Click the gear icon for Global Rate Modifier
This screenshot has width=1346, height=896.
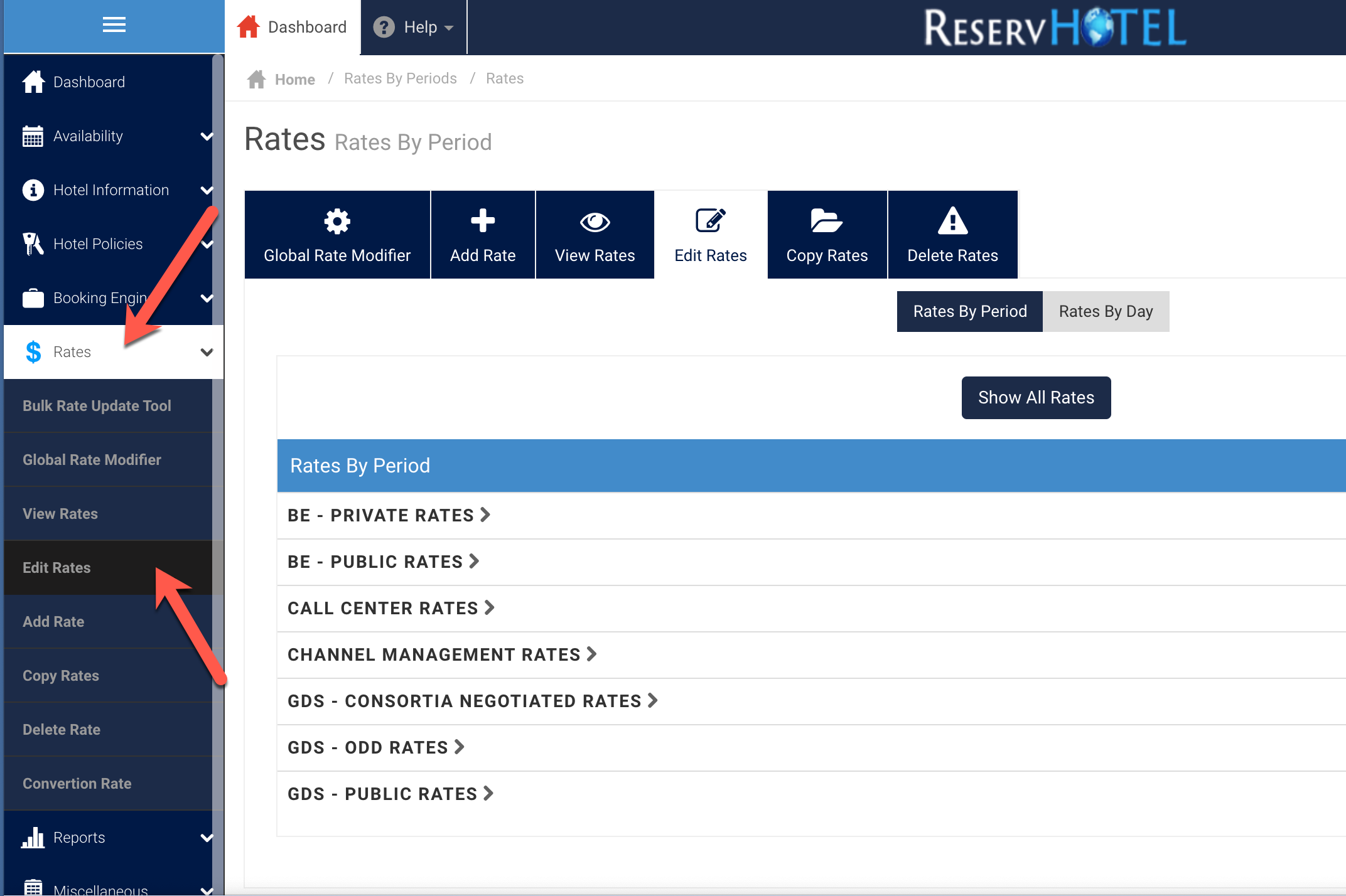[337, 221]
